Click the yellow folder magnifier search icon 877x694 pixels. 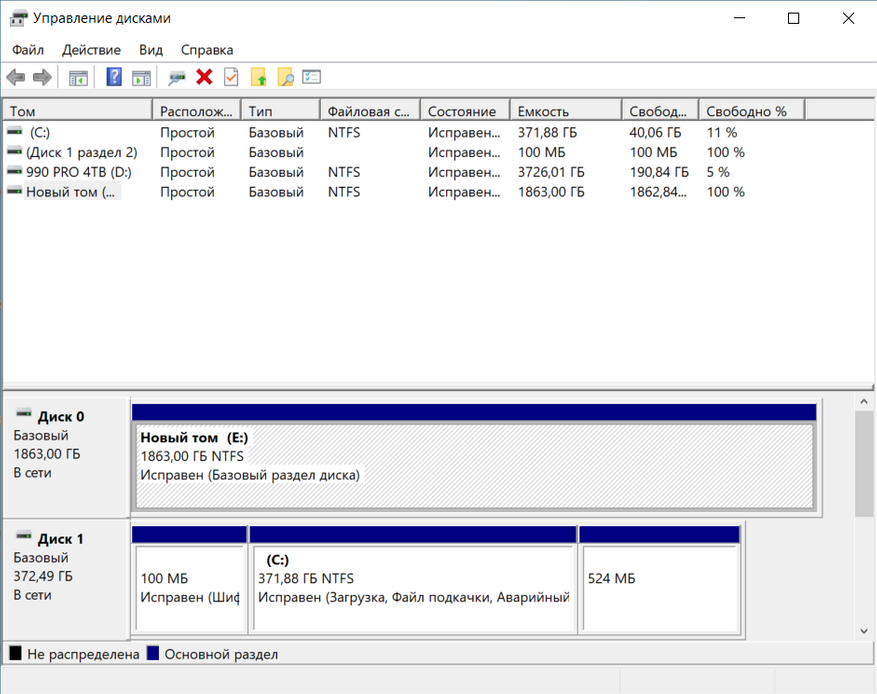[x=285, y=77]
